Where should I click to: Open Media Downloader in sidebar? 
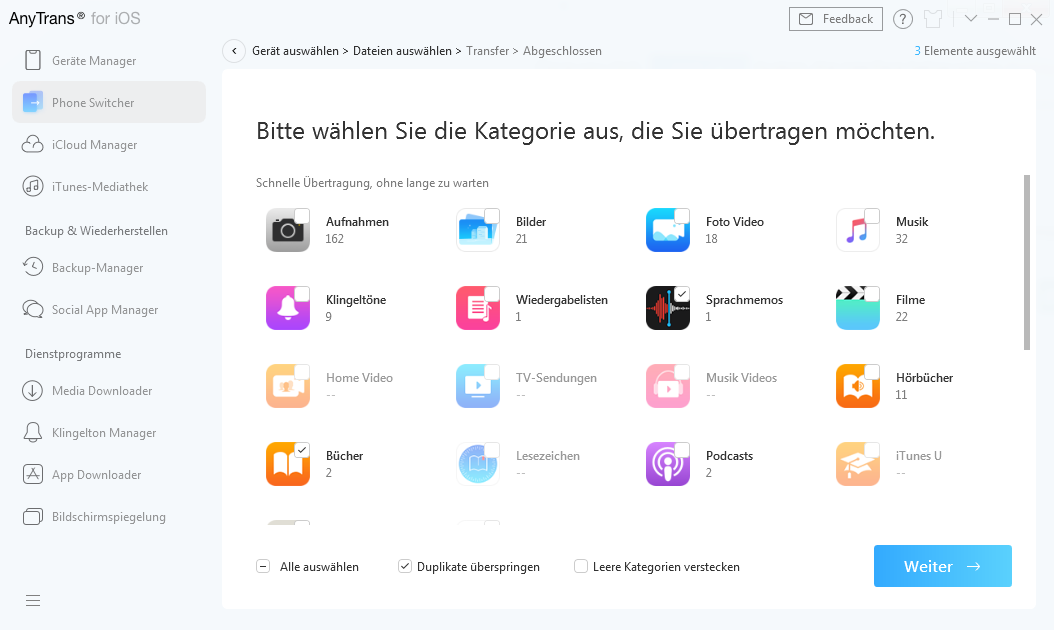pyautogui.click(x=109, y=391)
